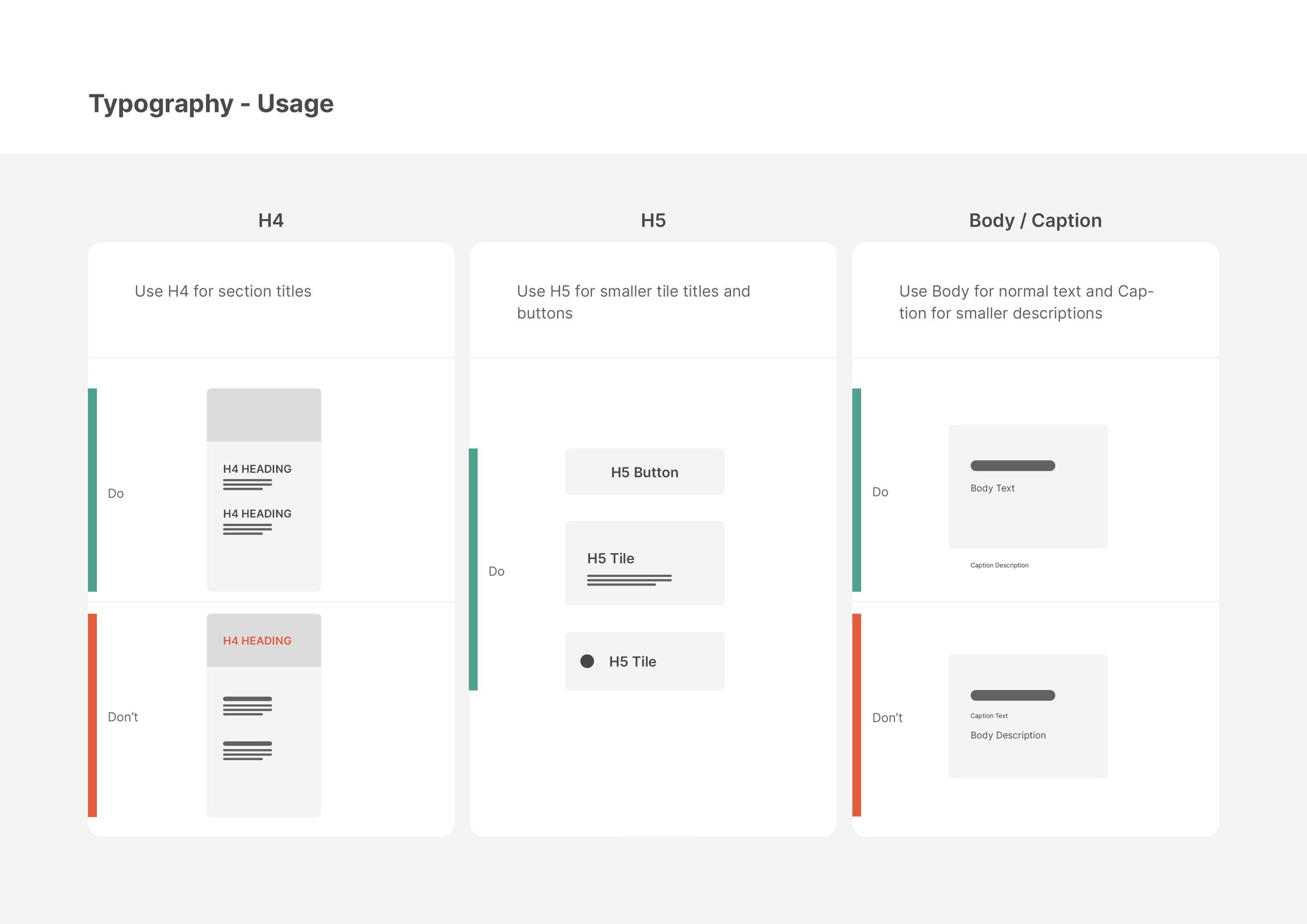
Task: Click the red bar in the H4 column
Action: (92, 715)
